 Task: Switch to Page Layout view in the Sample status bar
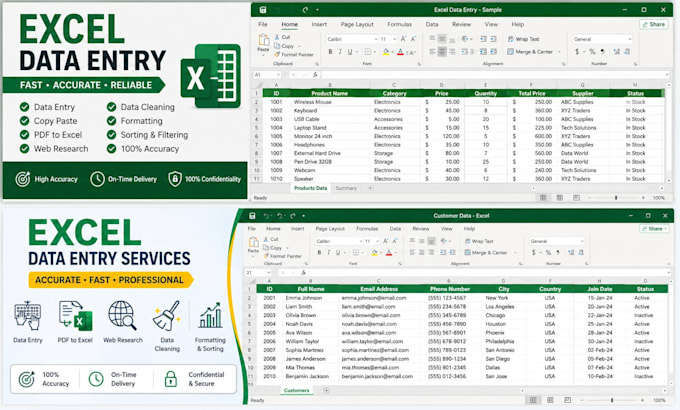pyautogui.click(x=560, y=197)
